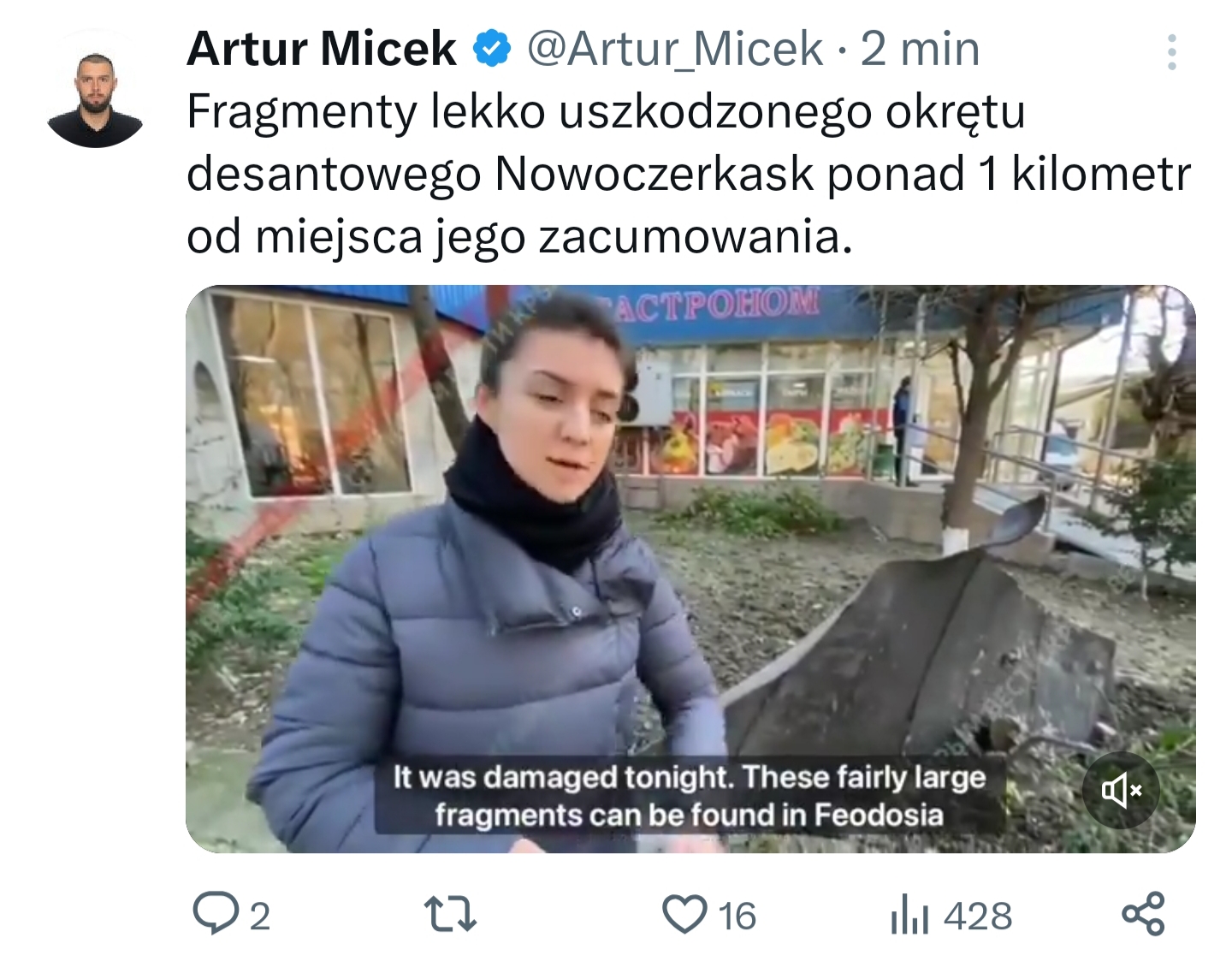Screen dimensions: 1232x961
Task: Click the Artur Micek display name
Action: click(x=322, y=48)
